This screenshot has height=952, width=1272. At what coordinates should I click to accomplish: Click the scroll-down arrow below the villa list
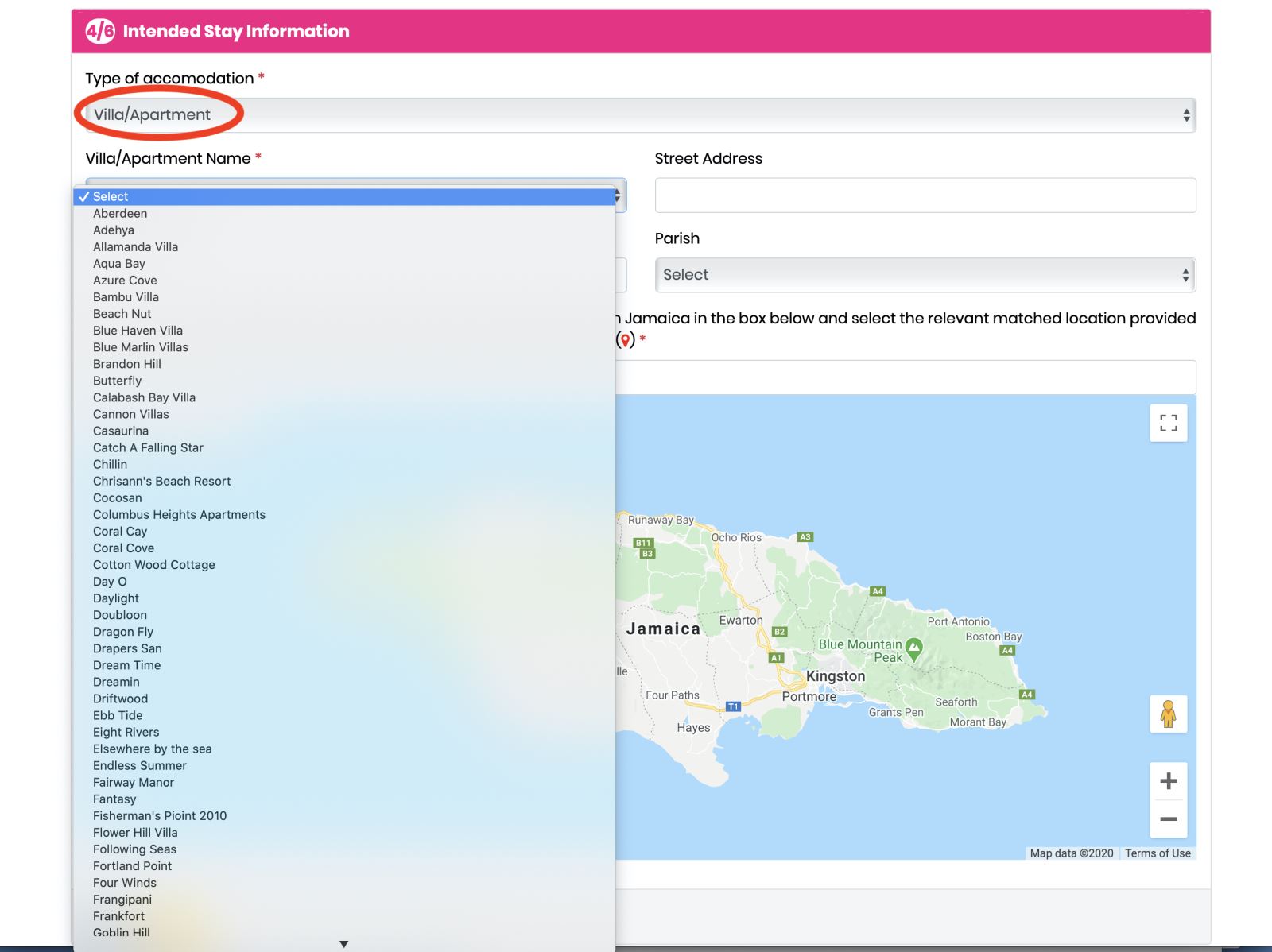tap(344, 943)
